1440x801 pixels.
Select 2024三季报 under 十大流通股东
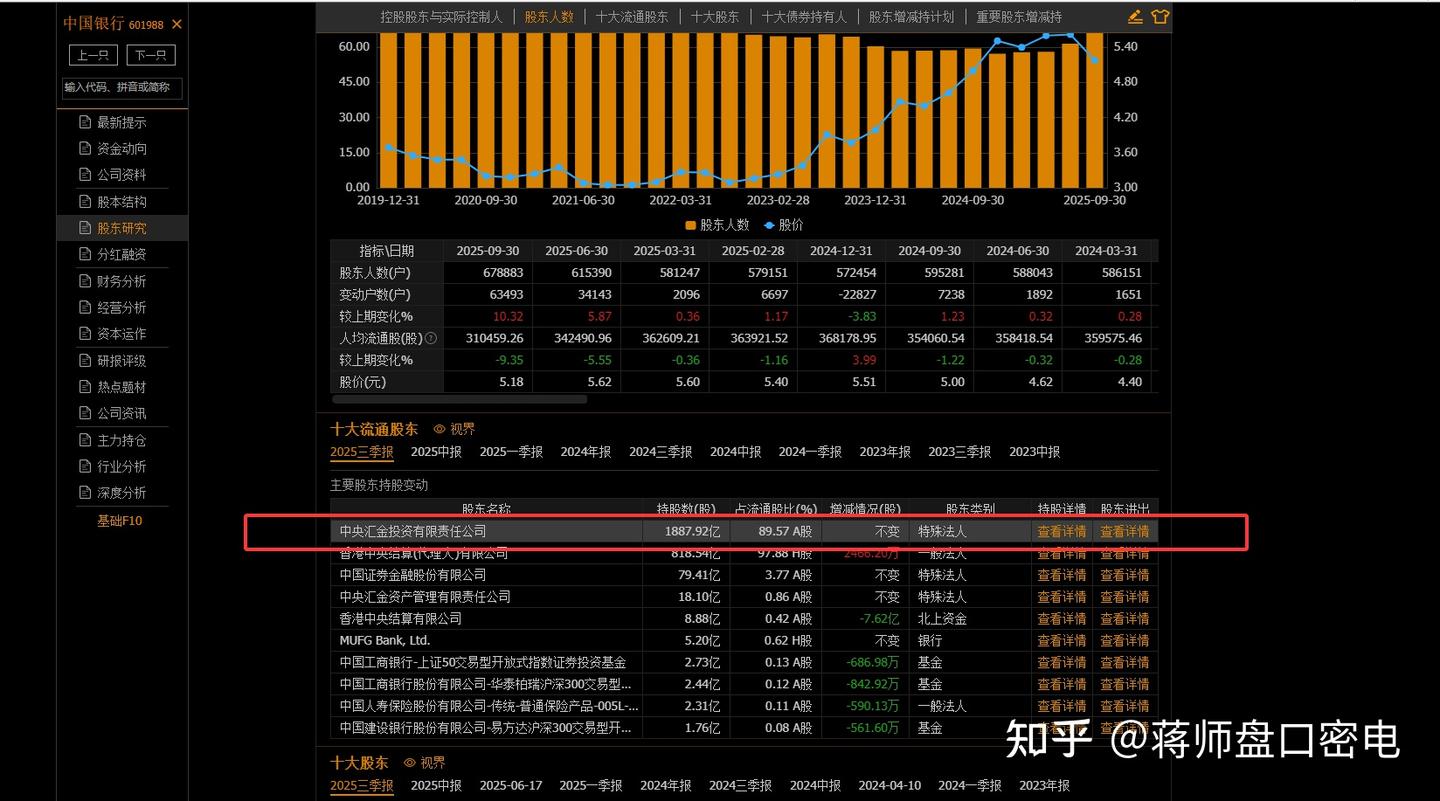click(660, 452)
